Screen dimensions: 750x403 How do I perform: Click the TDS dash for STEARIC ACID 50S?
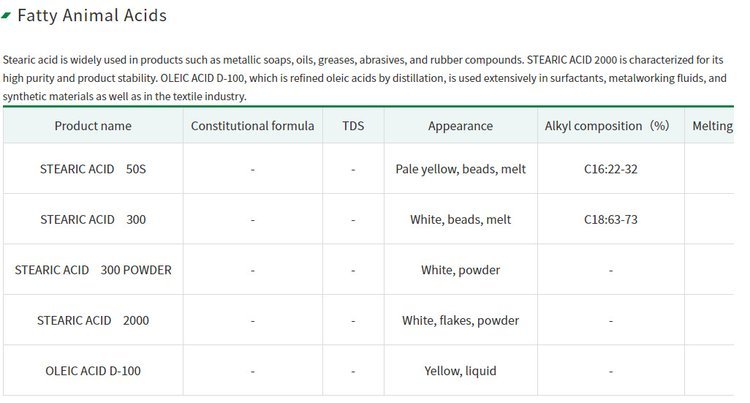(x=353, y=170)
